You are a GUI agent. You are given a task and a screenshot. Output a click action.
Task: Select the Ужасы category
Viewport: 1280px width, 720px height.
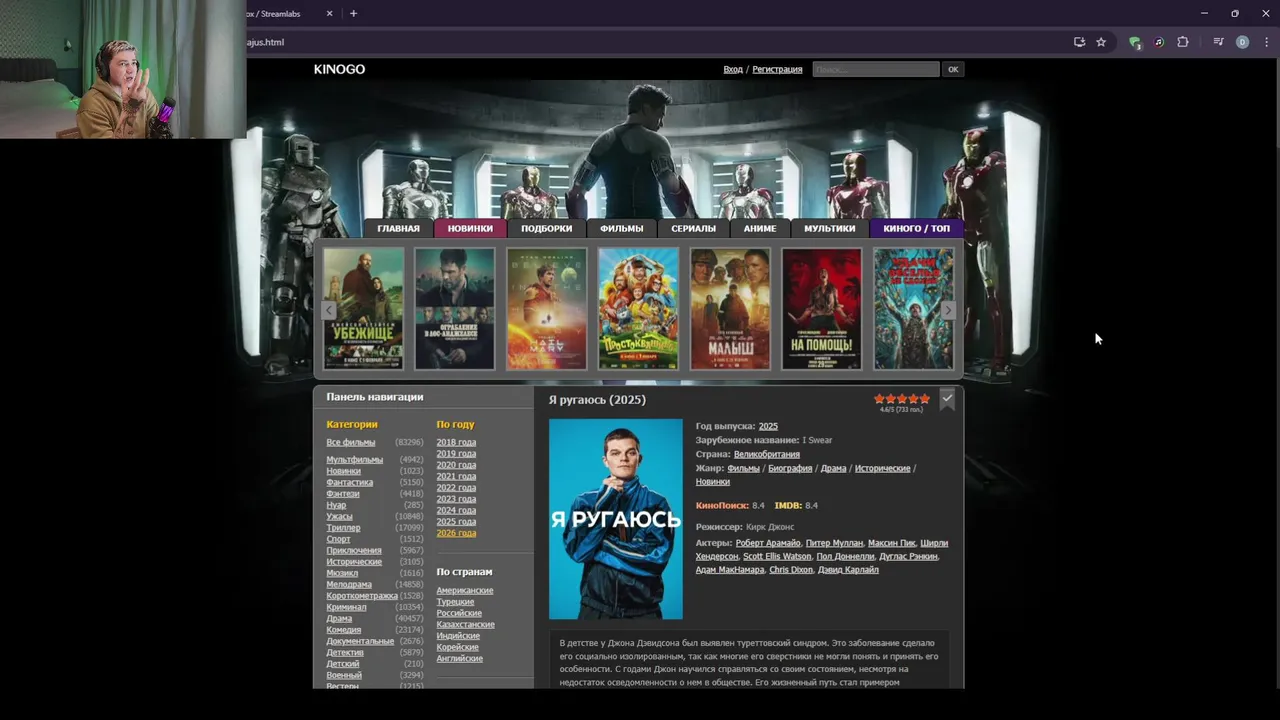(x=339, y=516)
